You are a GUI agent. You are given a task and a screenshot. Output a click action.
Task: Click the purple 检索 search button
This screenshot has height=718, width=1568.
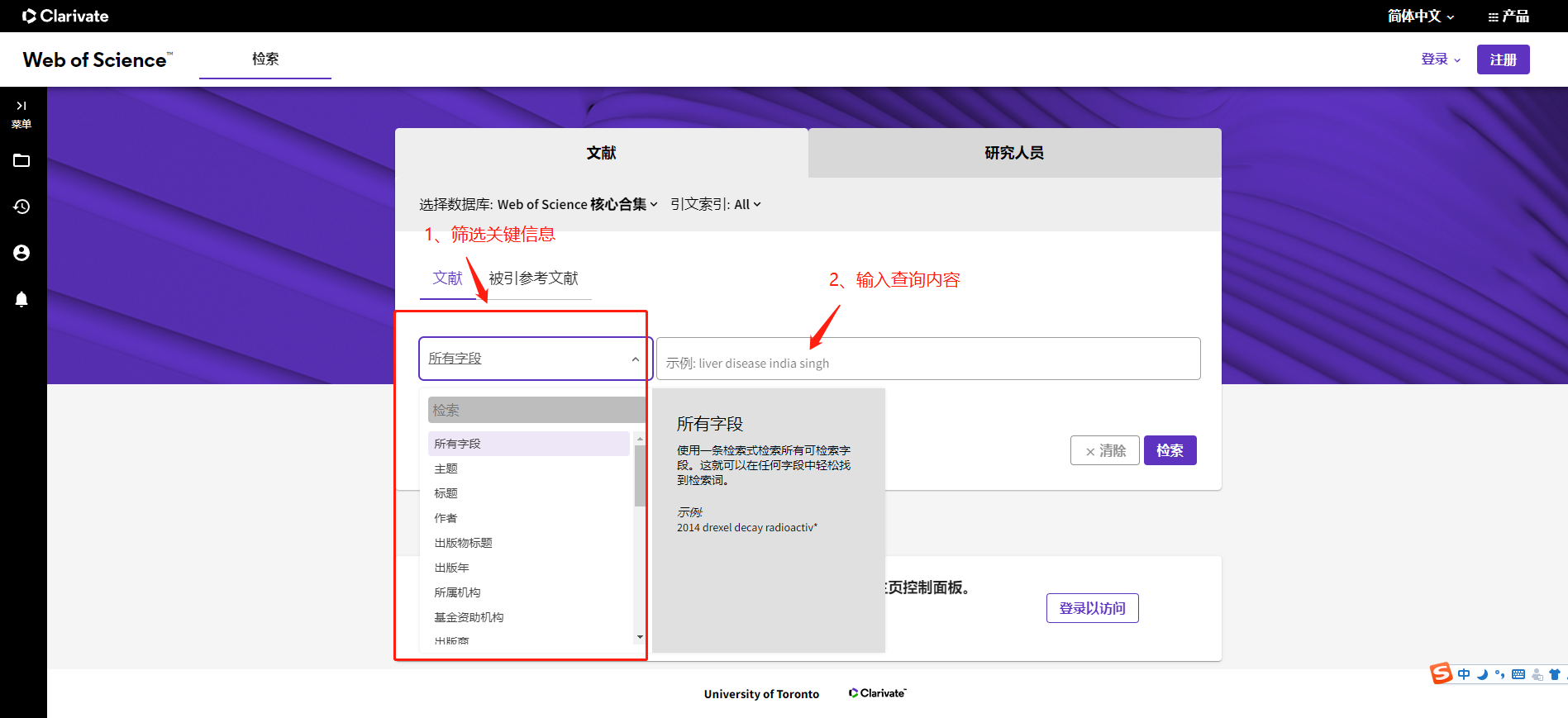tap(1170, 450)
